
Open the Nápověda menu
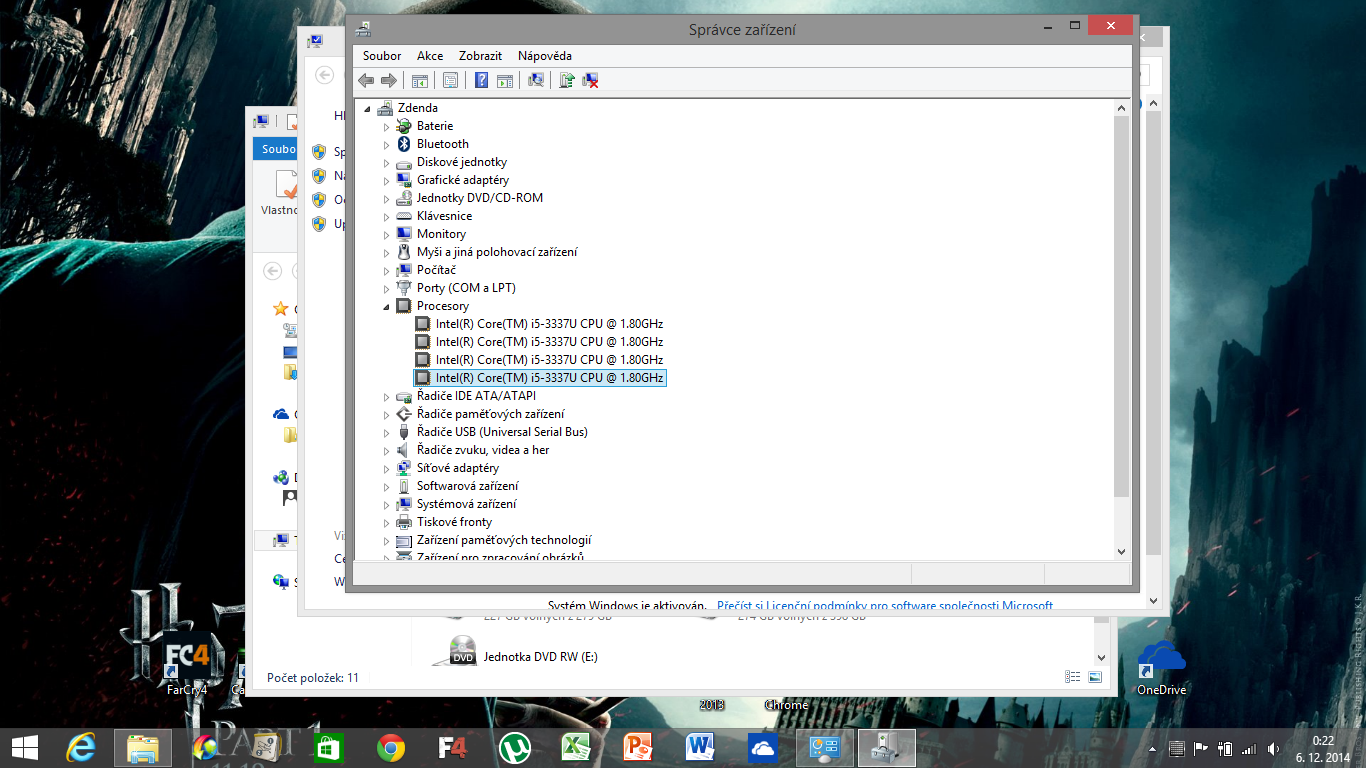[545, 56]
